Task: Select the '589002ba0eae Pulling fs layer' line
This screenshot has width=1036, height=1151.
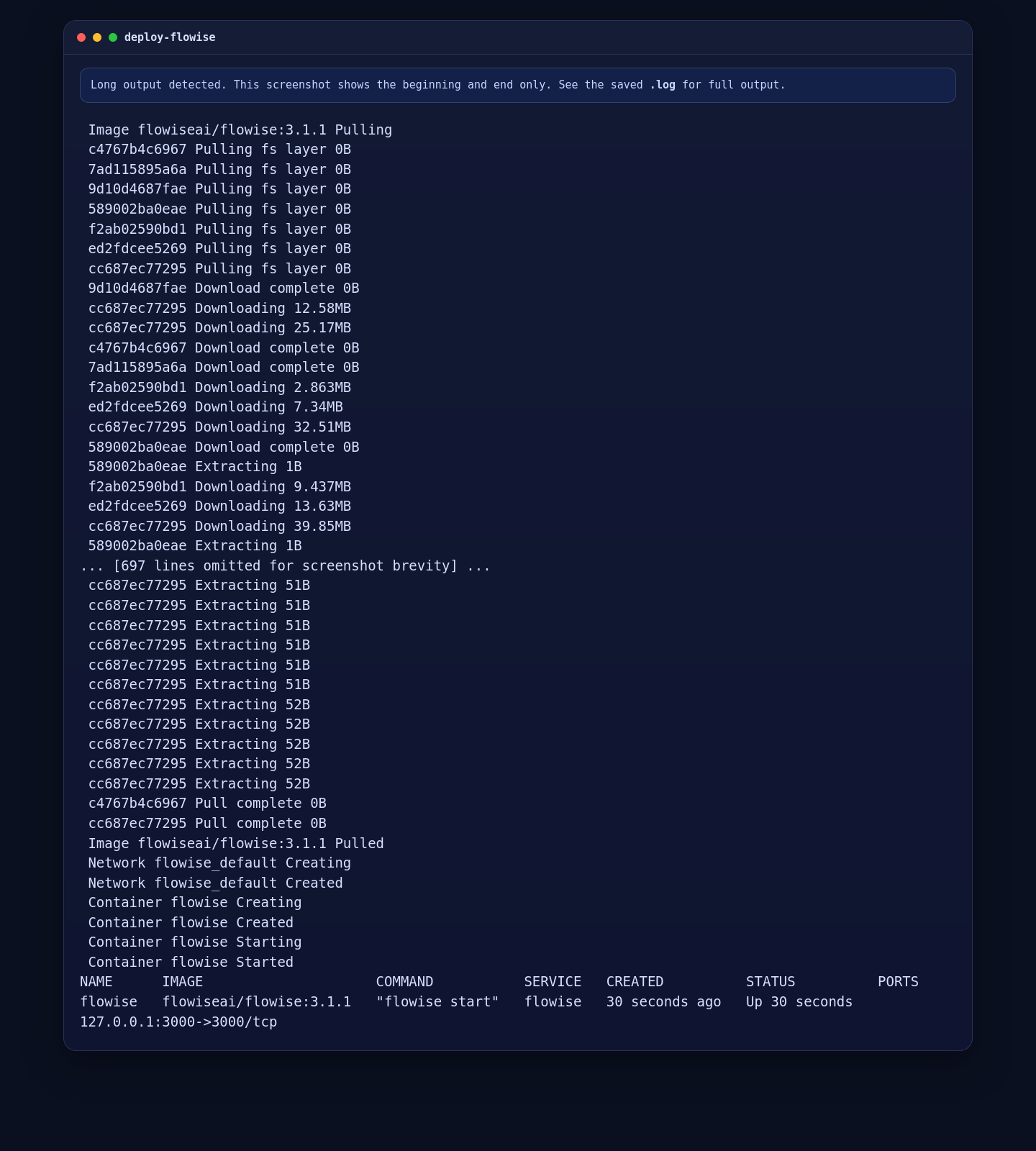Action: pyautogui.click(x=219, y=209)
